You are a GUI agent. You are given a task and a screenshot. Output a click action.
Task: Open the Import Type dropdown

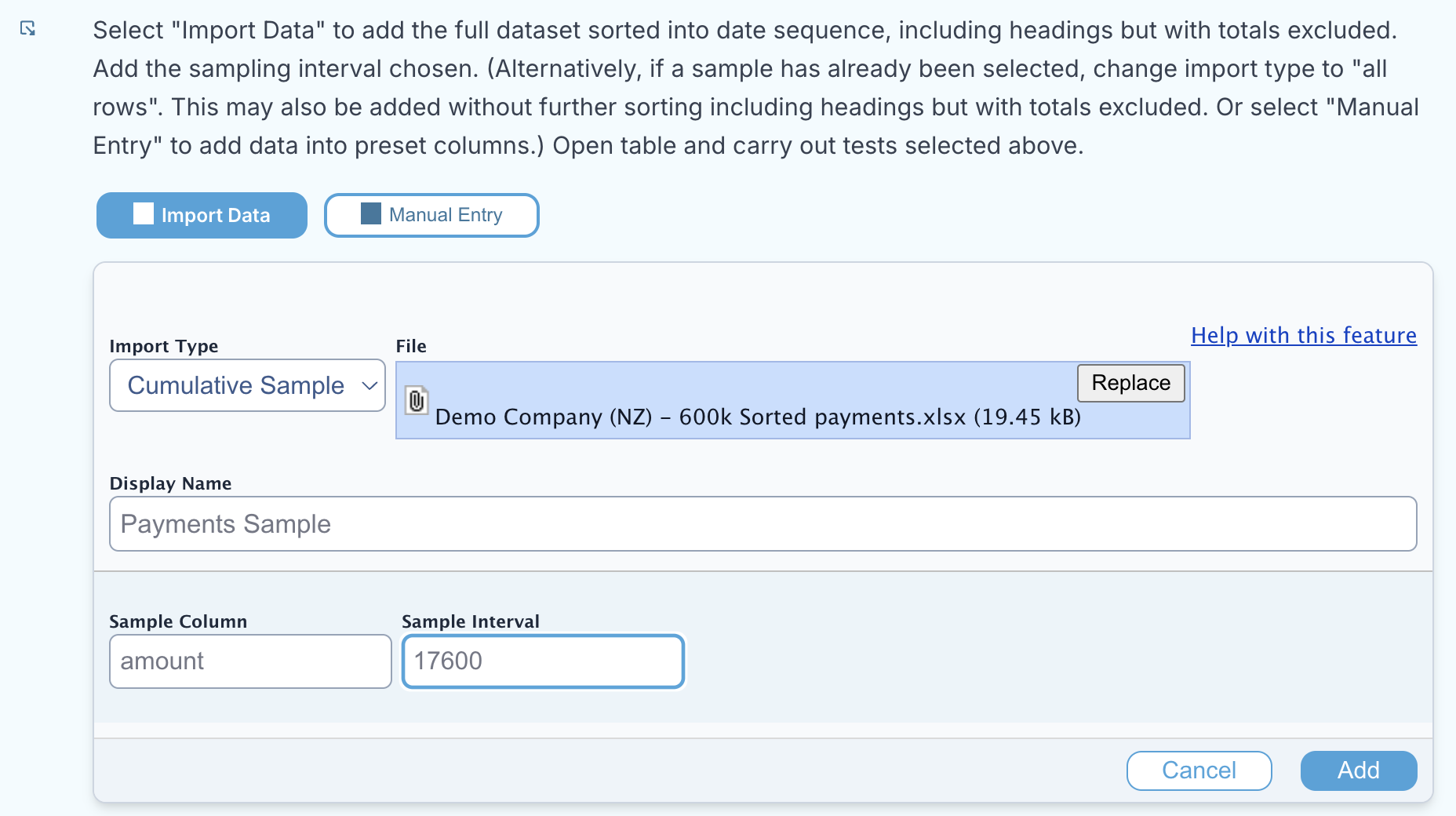[247, 385]
